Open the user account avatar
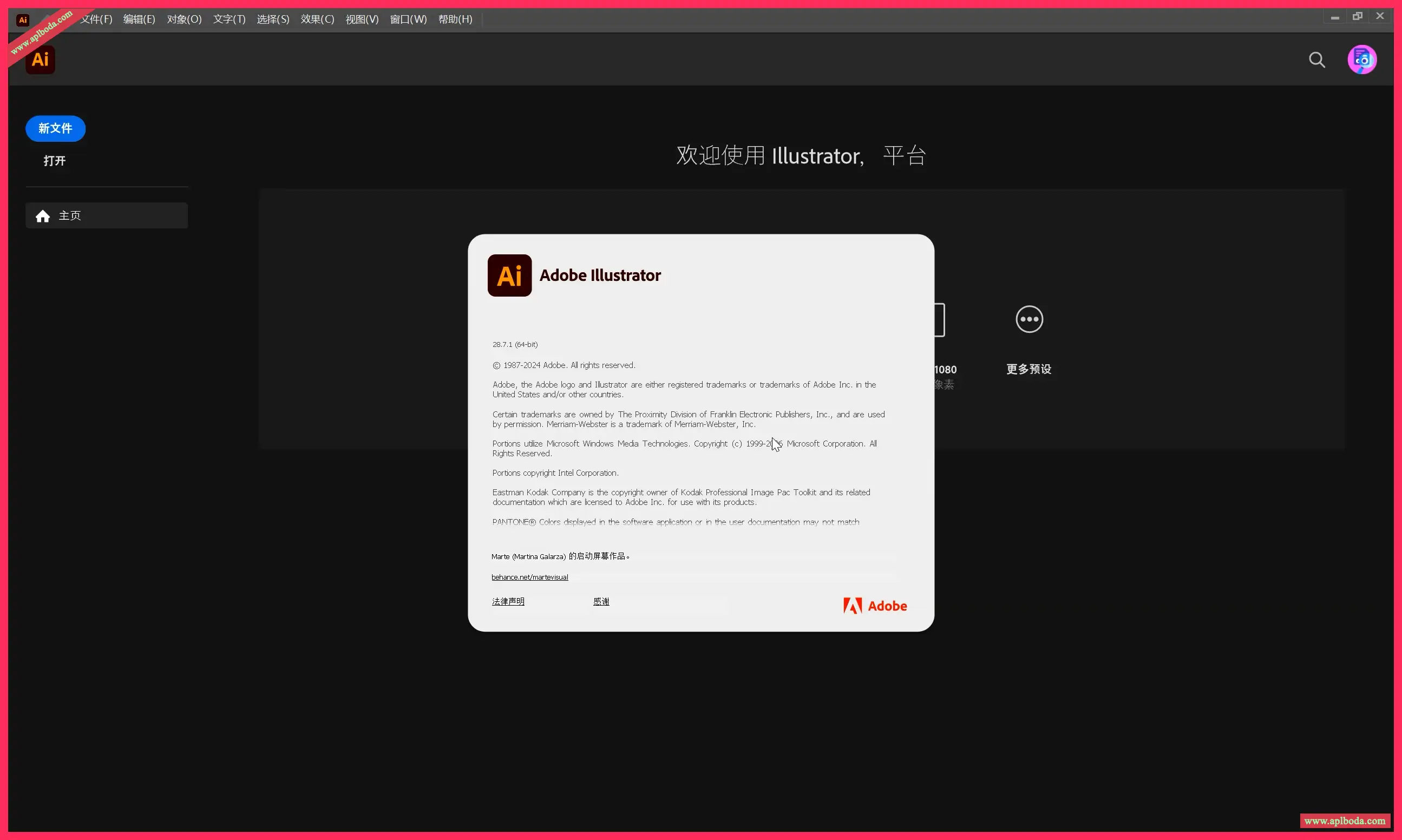Image resolution: width=1402 pixels, height=840 pixels. point(1362,60)
